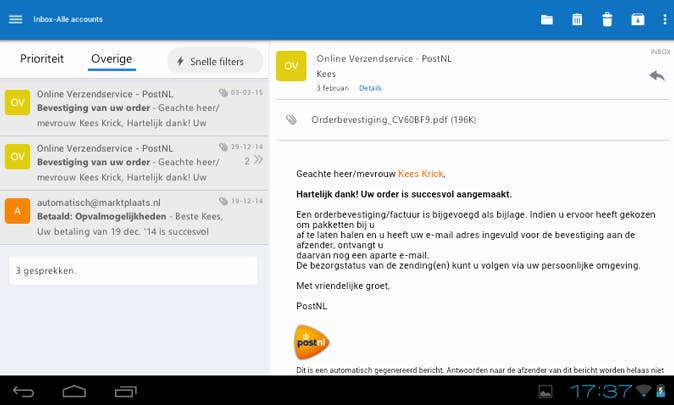Select OV avatar of the 03-02-15 email
The image size is (674, 405).
[17, 102]
